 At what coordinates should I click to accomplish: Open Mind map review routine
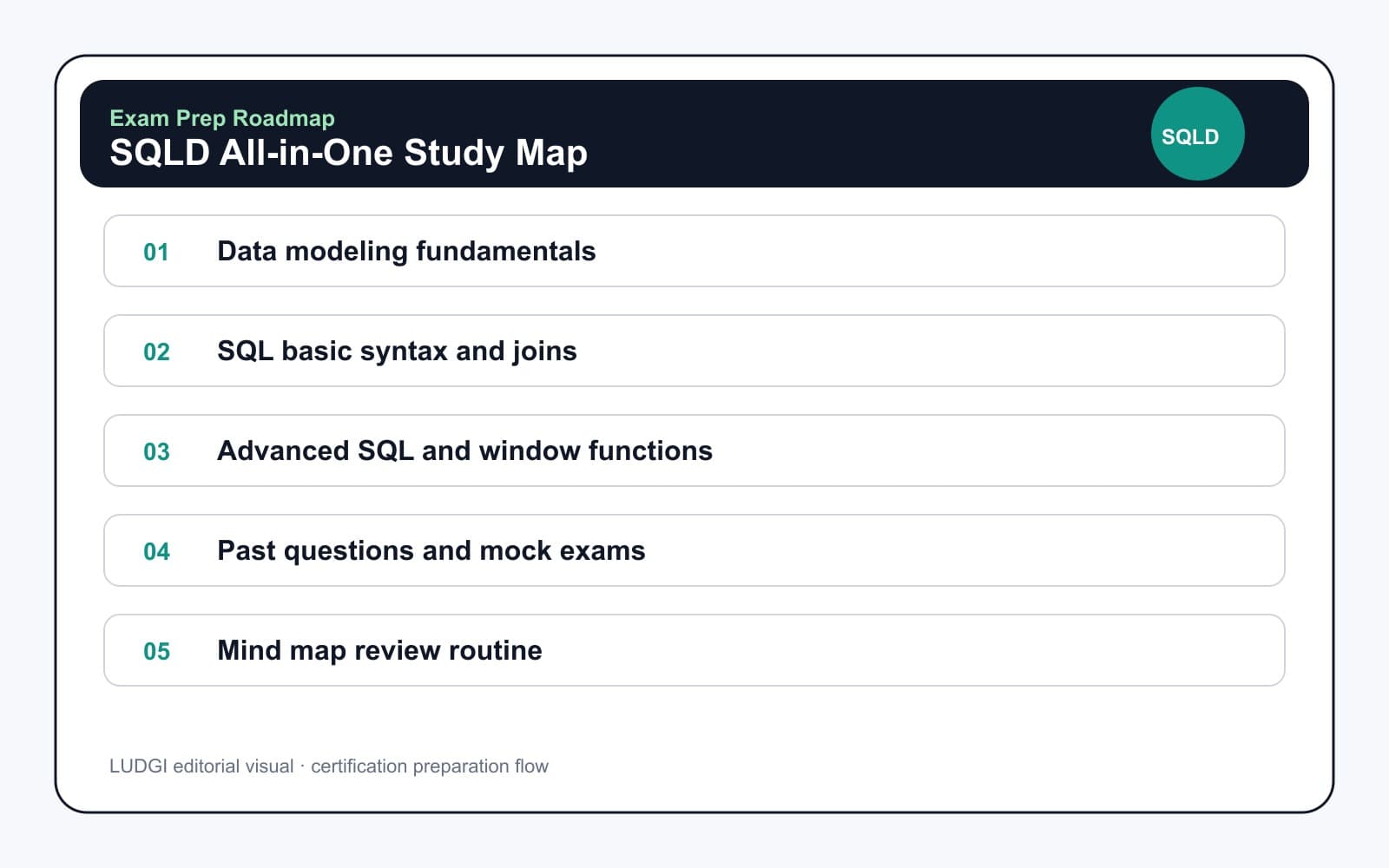click(x=379, y=650)
